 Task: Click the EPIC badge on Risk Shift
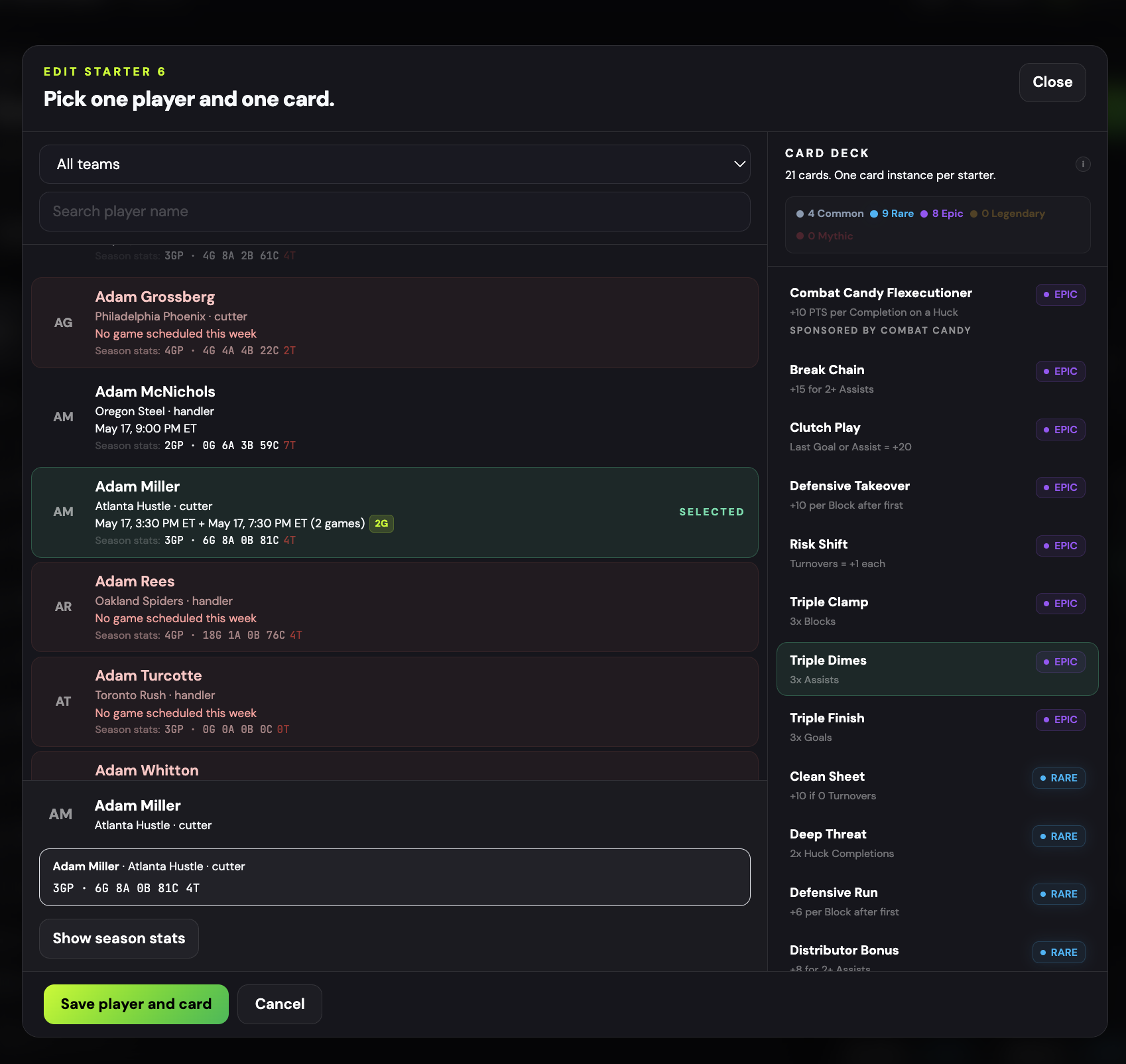pyautogui.click(x=1060, y=546)
